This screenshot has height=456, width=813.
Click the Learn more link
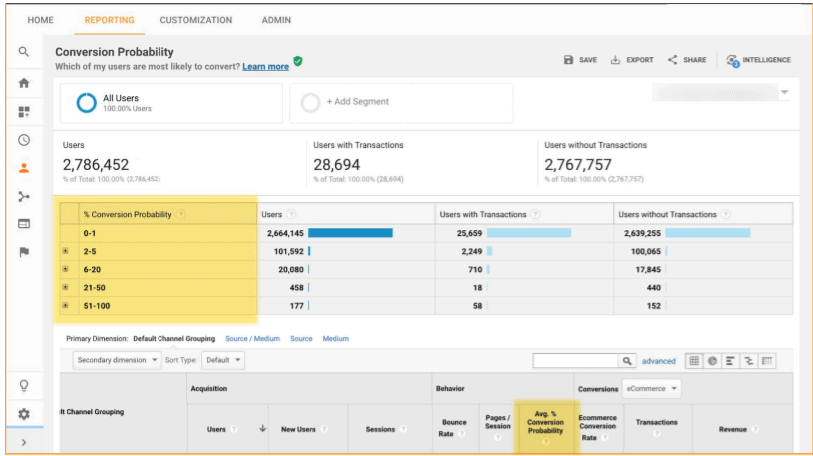(265, 67)
